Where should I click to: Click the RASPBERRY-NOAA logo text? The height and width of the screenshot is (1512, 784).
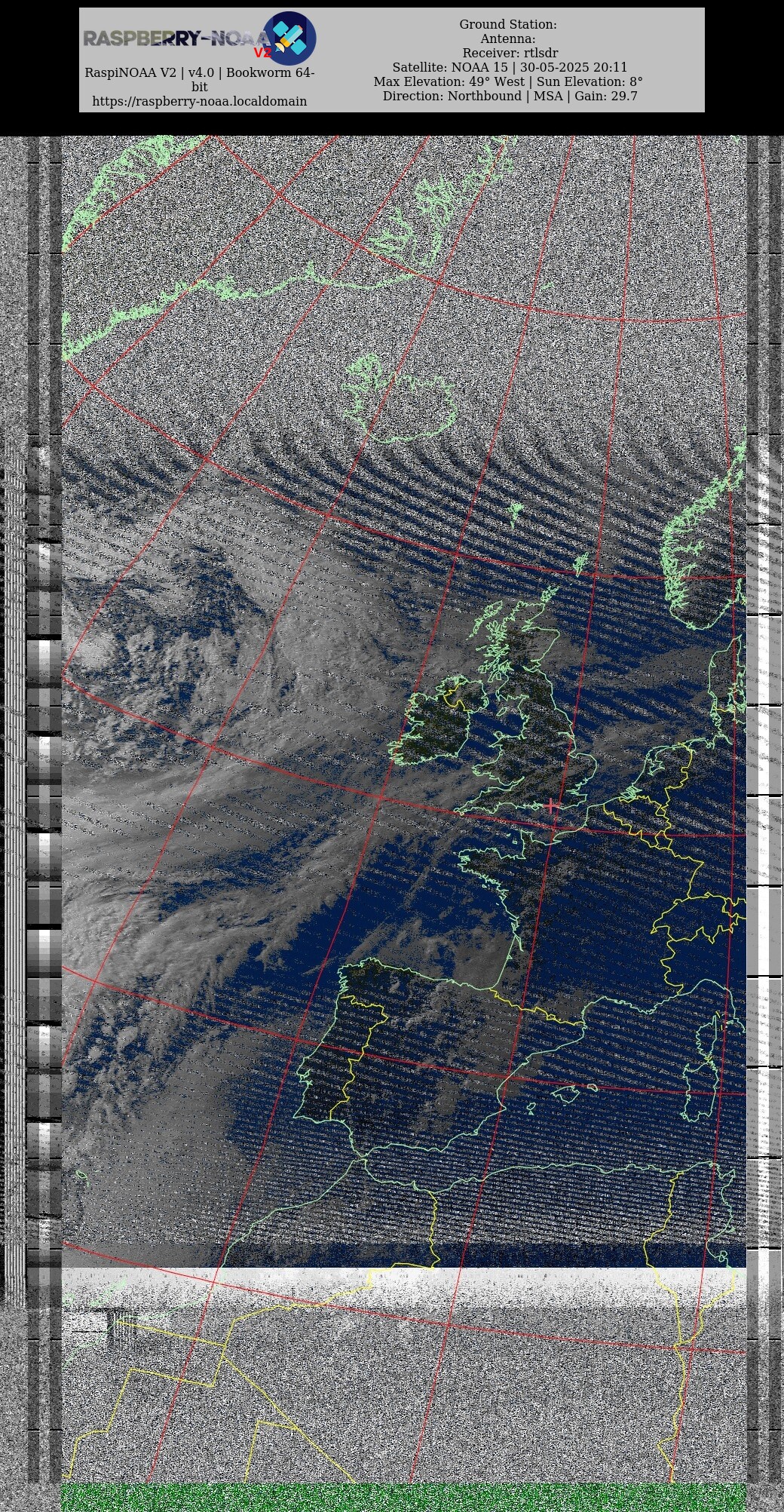tap(176, 38)
